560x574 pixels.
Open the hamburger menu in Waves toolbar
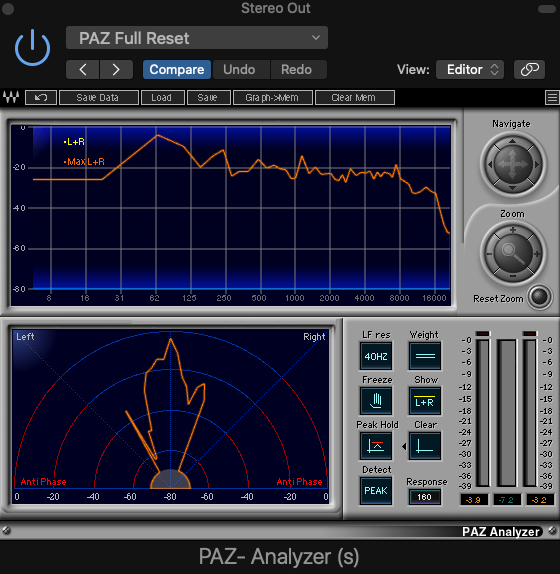(552, 98)
